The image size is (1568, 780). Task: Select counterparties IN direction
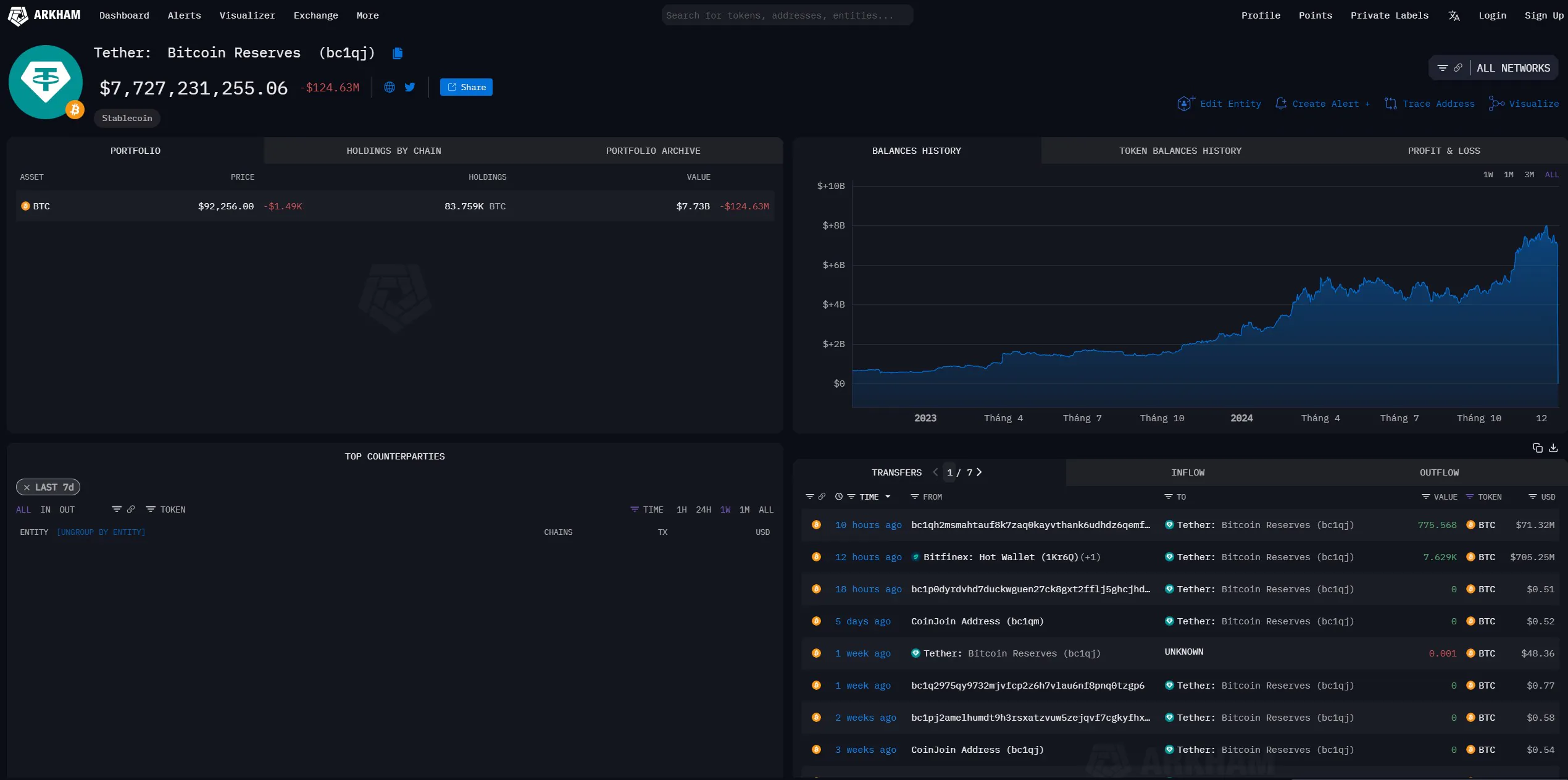[x=46, y=510]
